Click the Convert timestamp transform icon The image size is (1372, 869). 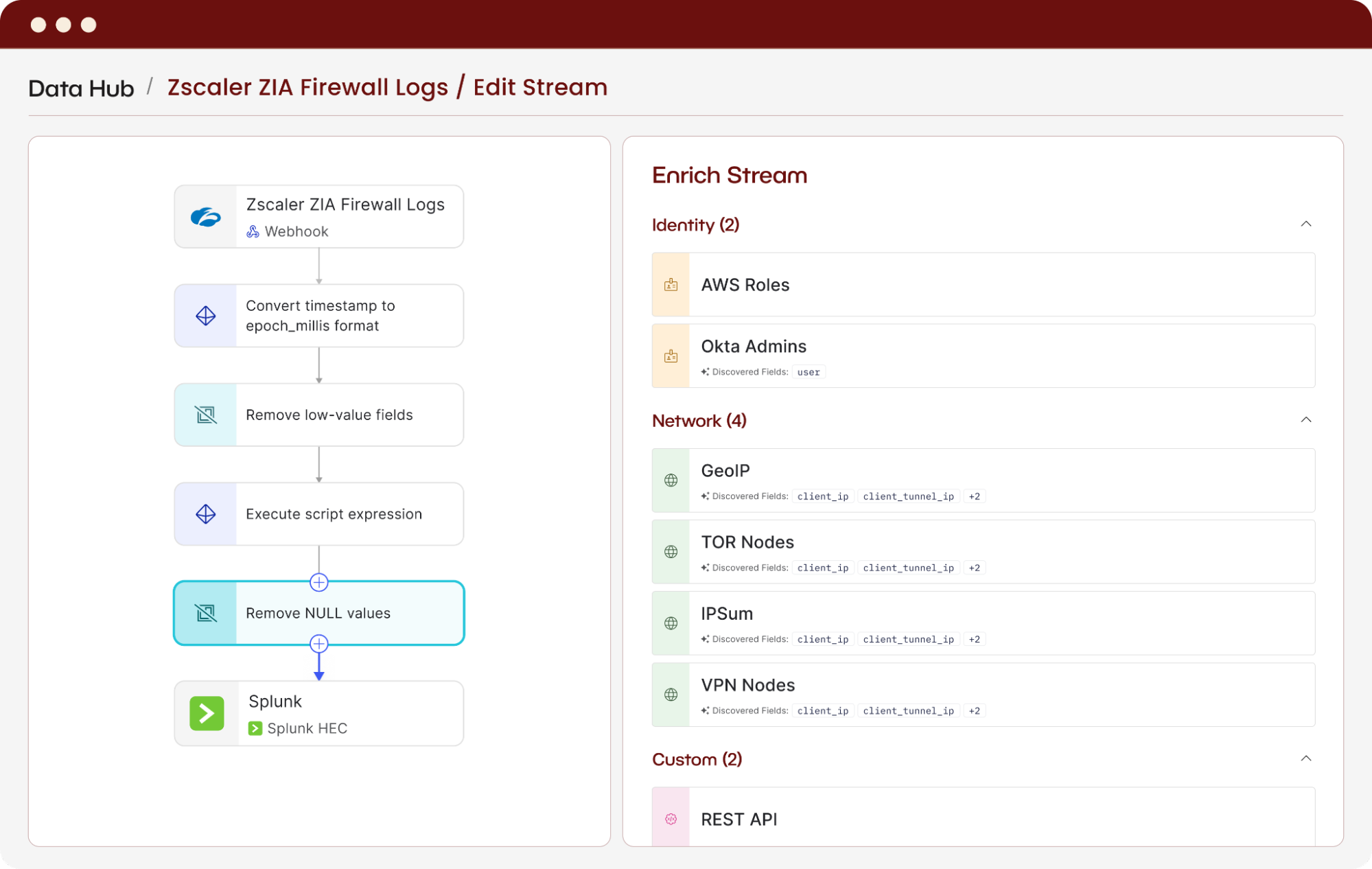[206, 316]
